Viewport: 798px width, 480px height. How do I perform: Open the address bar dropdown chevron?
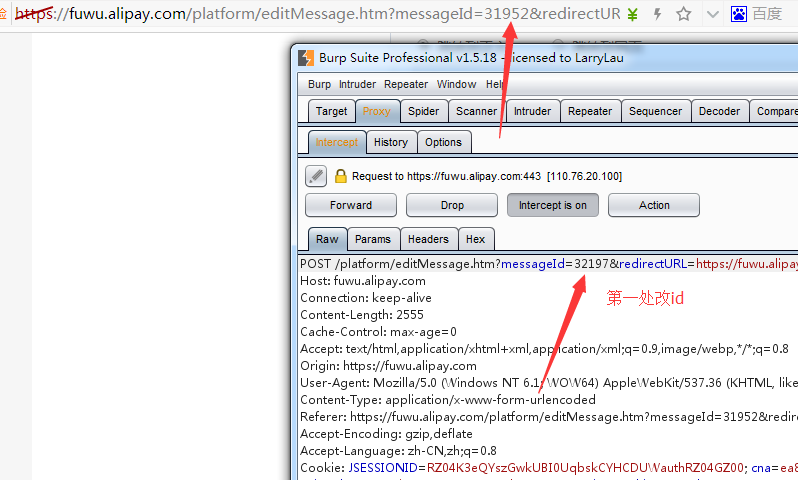point(712,14)
